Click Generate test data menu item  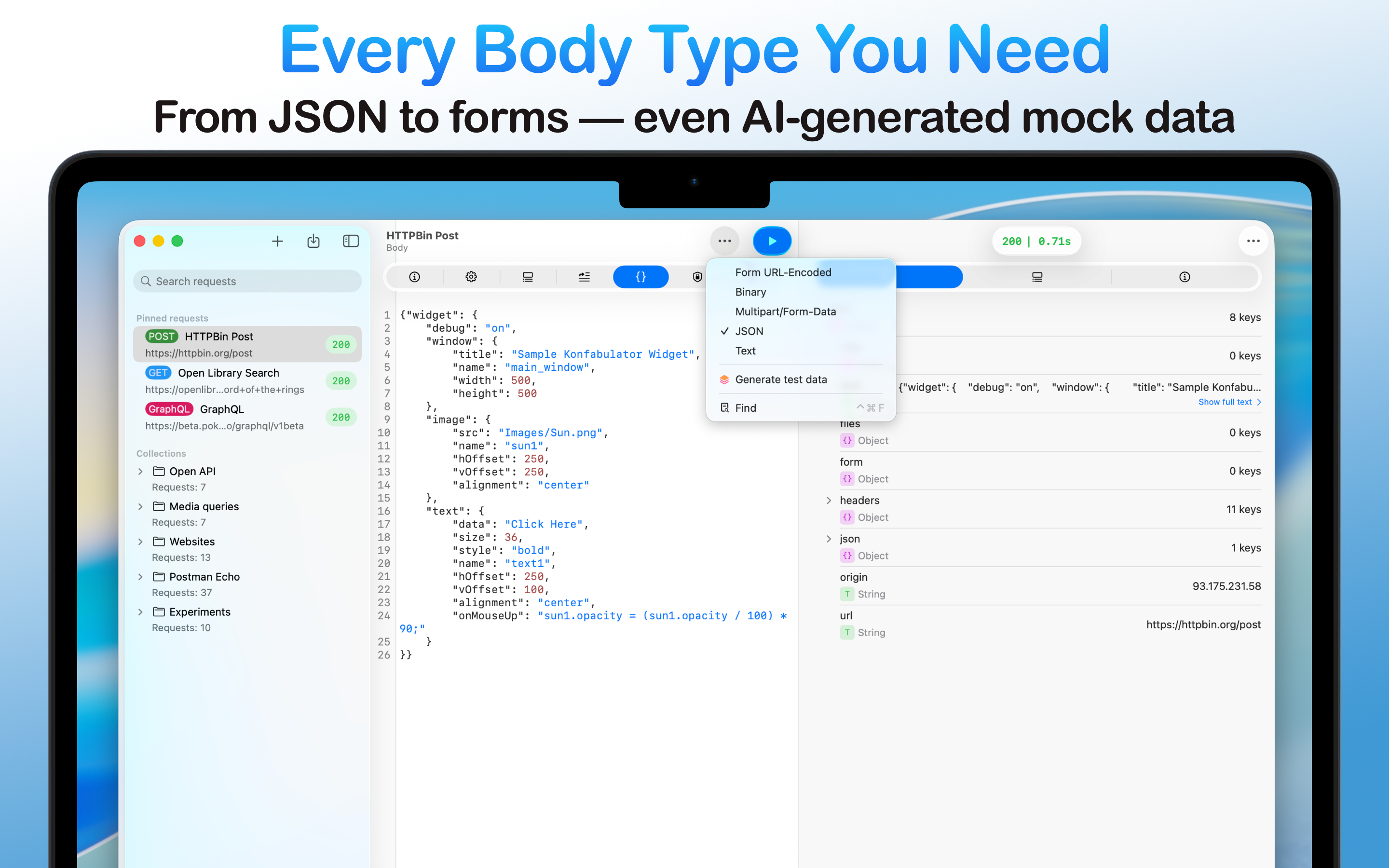pyautogui.click(x=781, y=380)
